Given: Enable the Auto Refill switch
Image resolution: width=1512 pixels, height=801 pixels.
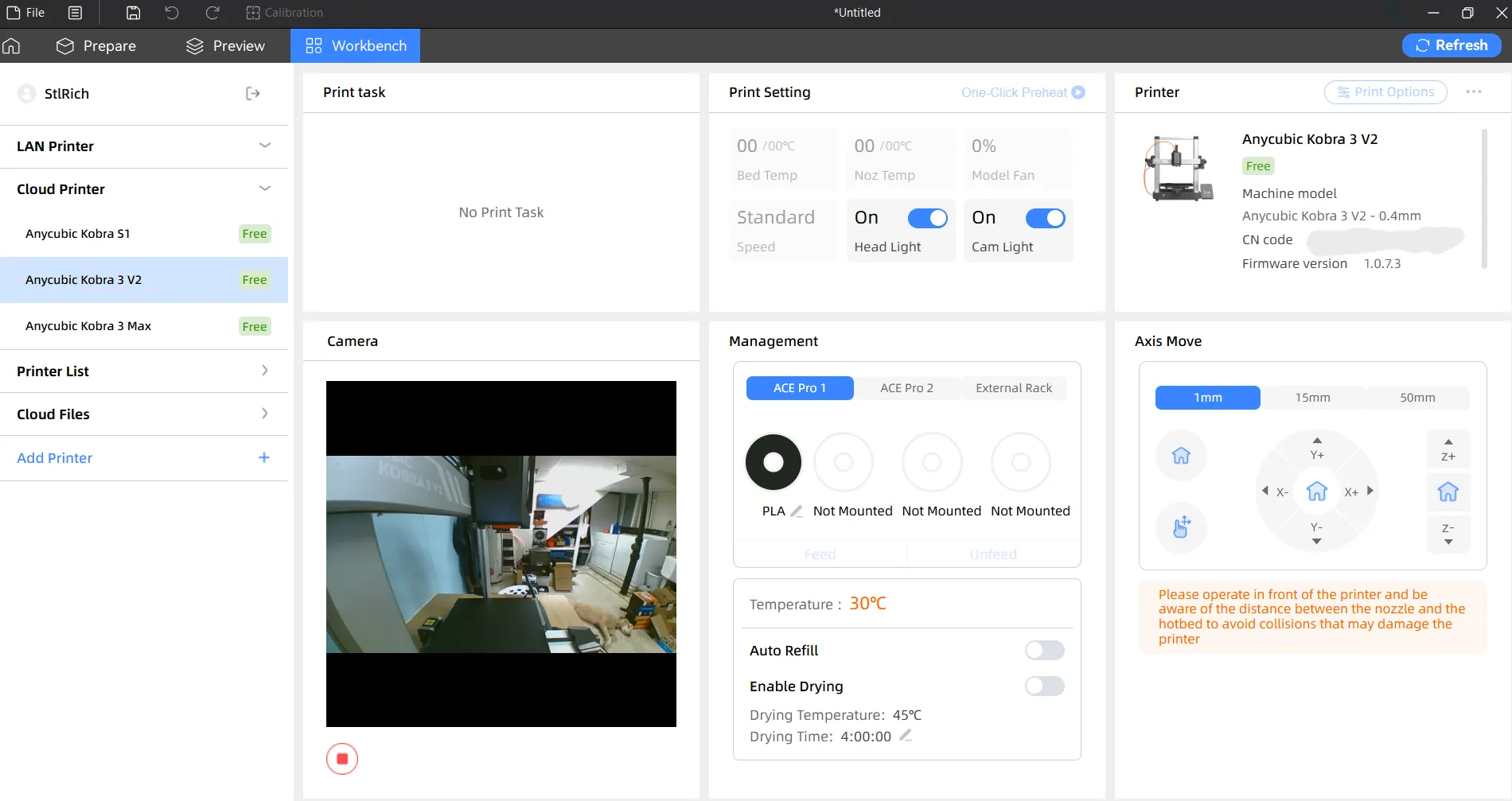Looking at the screenshot, I should [1044, 651].
